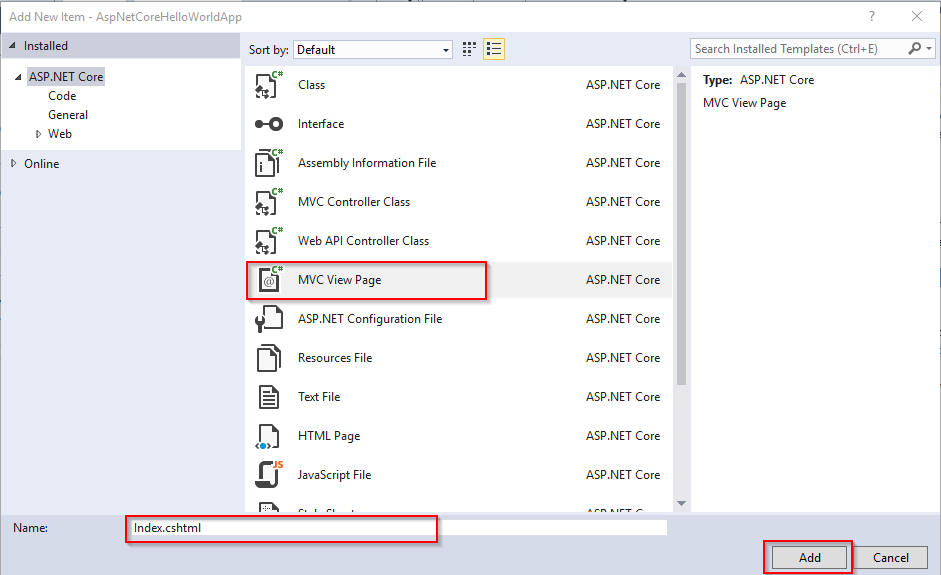This screenshot has height=575, width=941.
Task: Click the Assembly Information File icon
Action: (x=268, y=163)
